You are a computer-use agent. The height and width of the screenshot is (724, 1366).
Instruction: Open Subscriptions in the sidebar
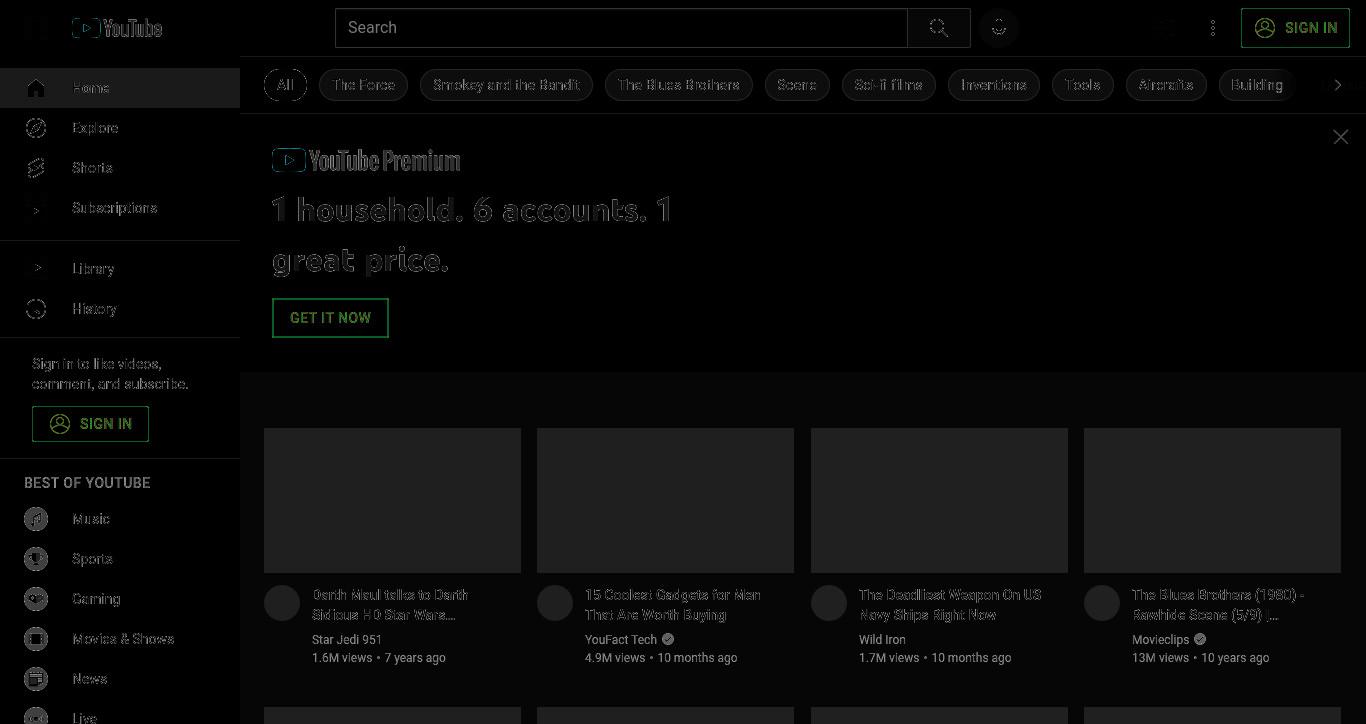click(120, 208)
